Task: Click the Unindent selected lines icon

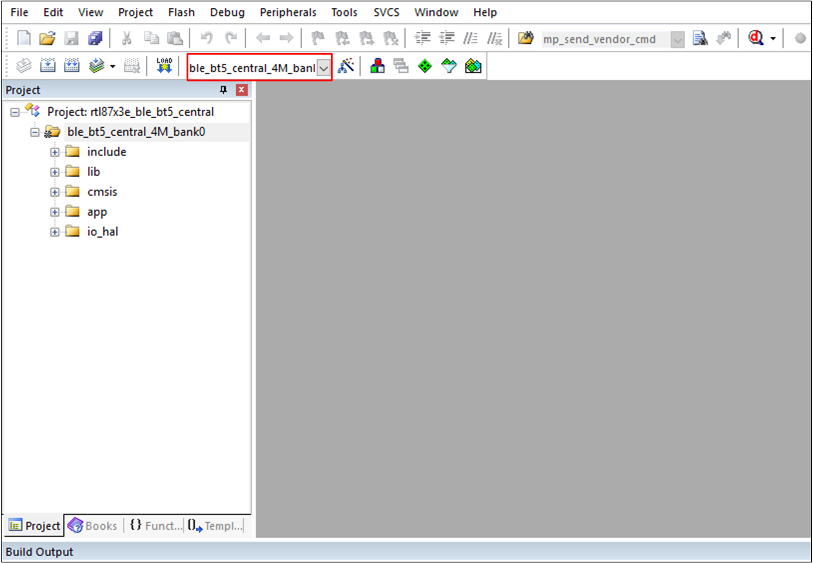Action: click(446, 38)
